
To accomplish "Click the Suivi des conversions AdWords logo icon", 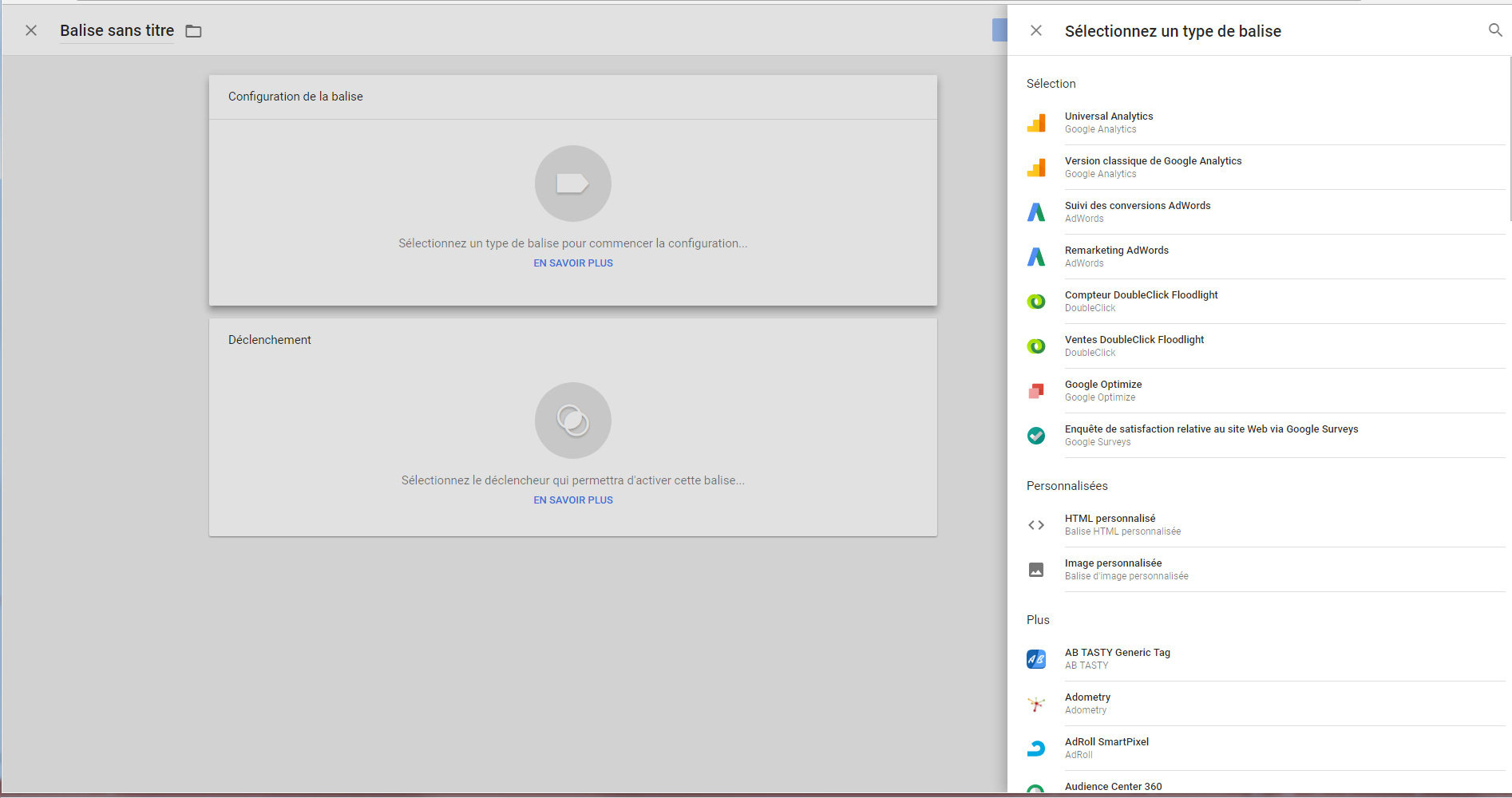I will (1036, 212).
